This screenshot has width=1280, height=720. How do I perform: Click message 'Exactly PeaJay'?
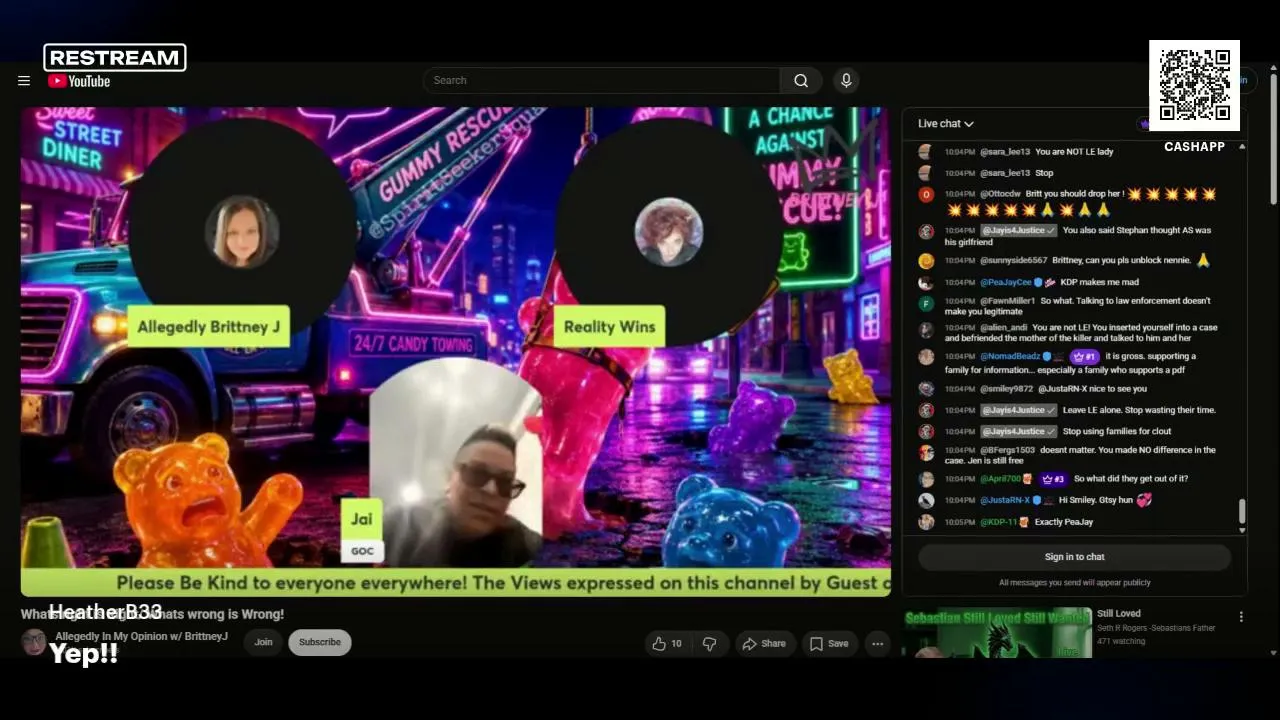point(1064,522)
